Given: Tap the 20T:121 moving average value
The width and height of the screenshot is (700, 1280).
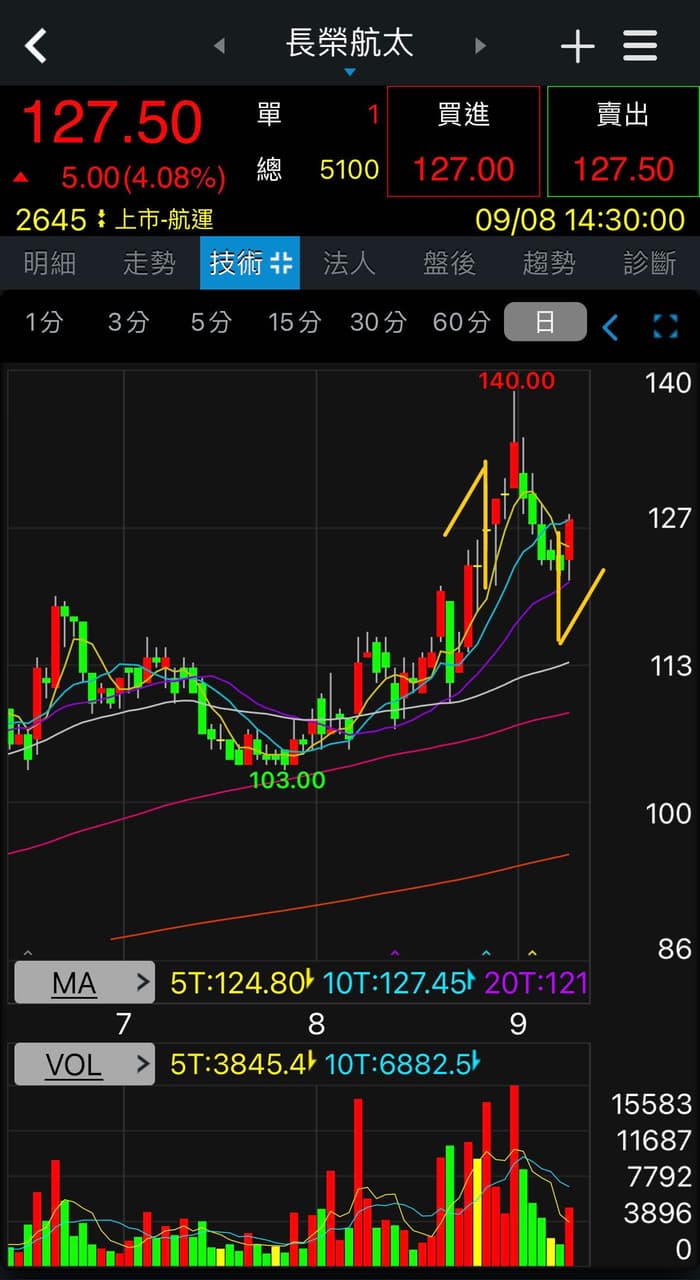Looking at the screenshot, I should (536, 983).
